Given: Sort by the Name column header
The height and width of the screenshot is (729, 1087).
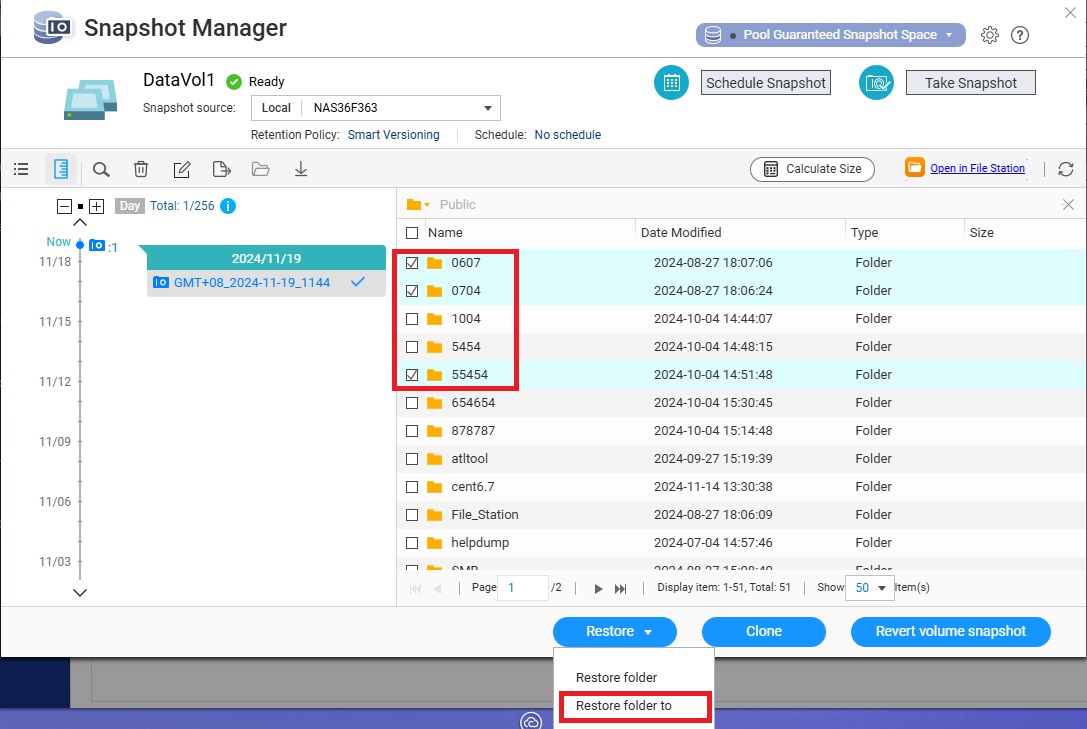Looking at the screenshot, I should [x=445, y=233].
